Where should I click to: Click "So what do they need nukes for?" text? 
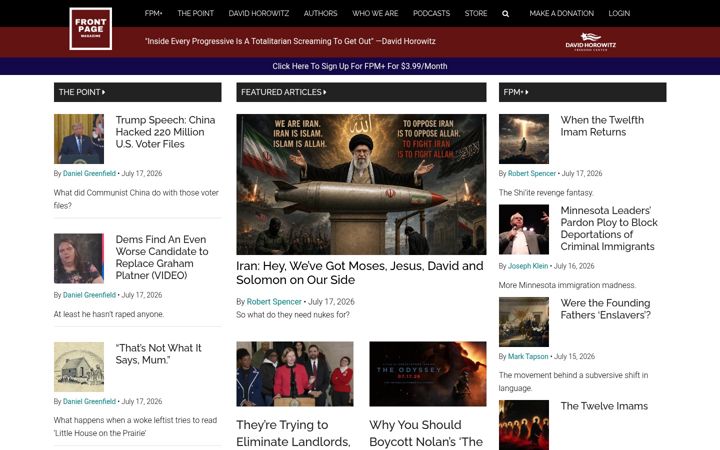293,315
